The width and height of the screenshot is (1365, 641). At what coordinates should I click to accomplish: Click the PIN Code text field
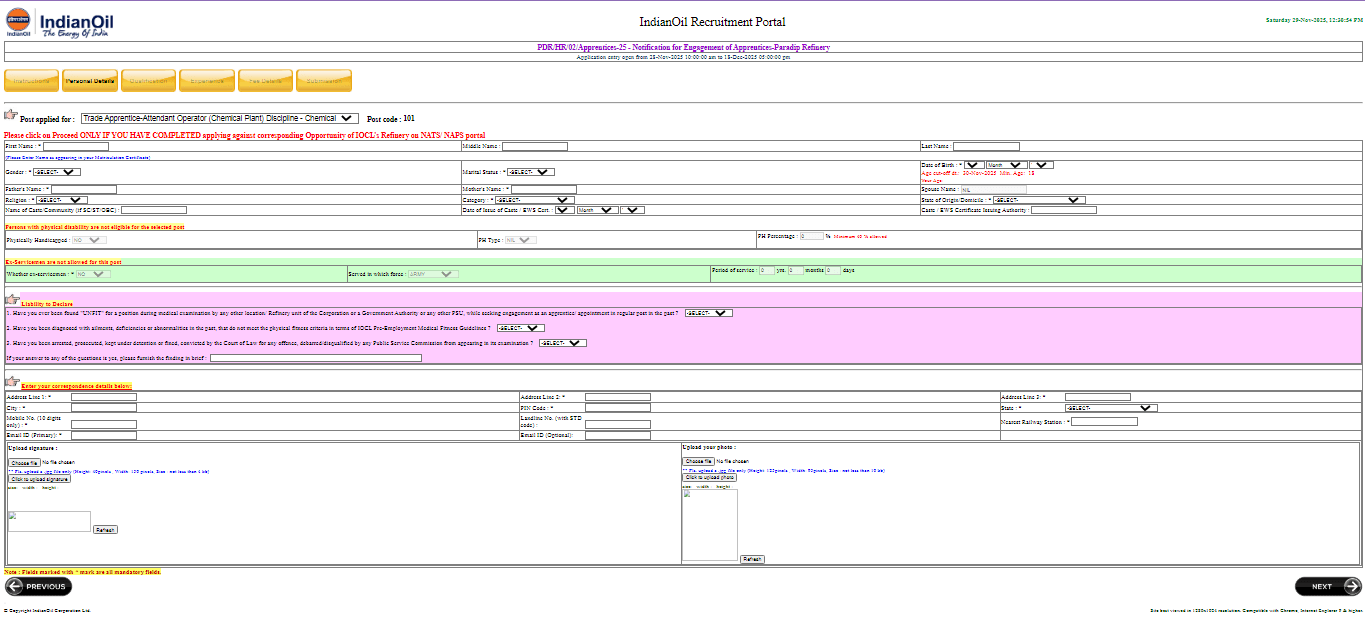[617, 408]
